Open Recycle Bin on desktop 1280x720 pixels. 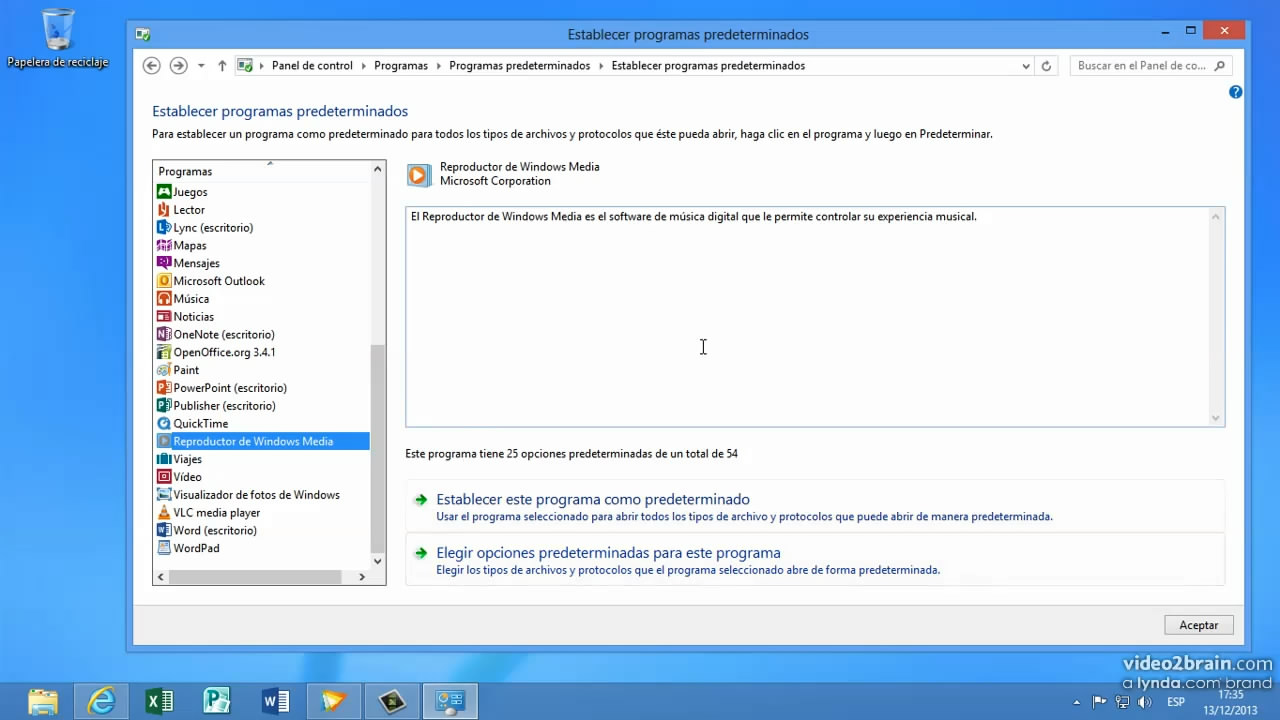click(x=58, y=39)
